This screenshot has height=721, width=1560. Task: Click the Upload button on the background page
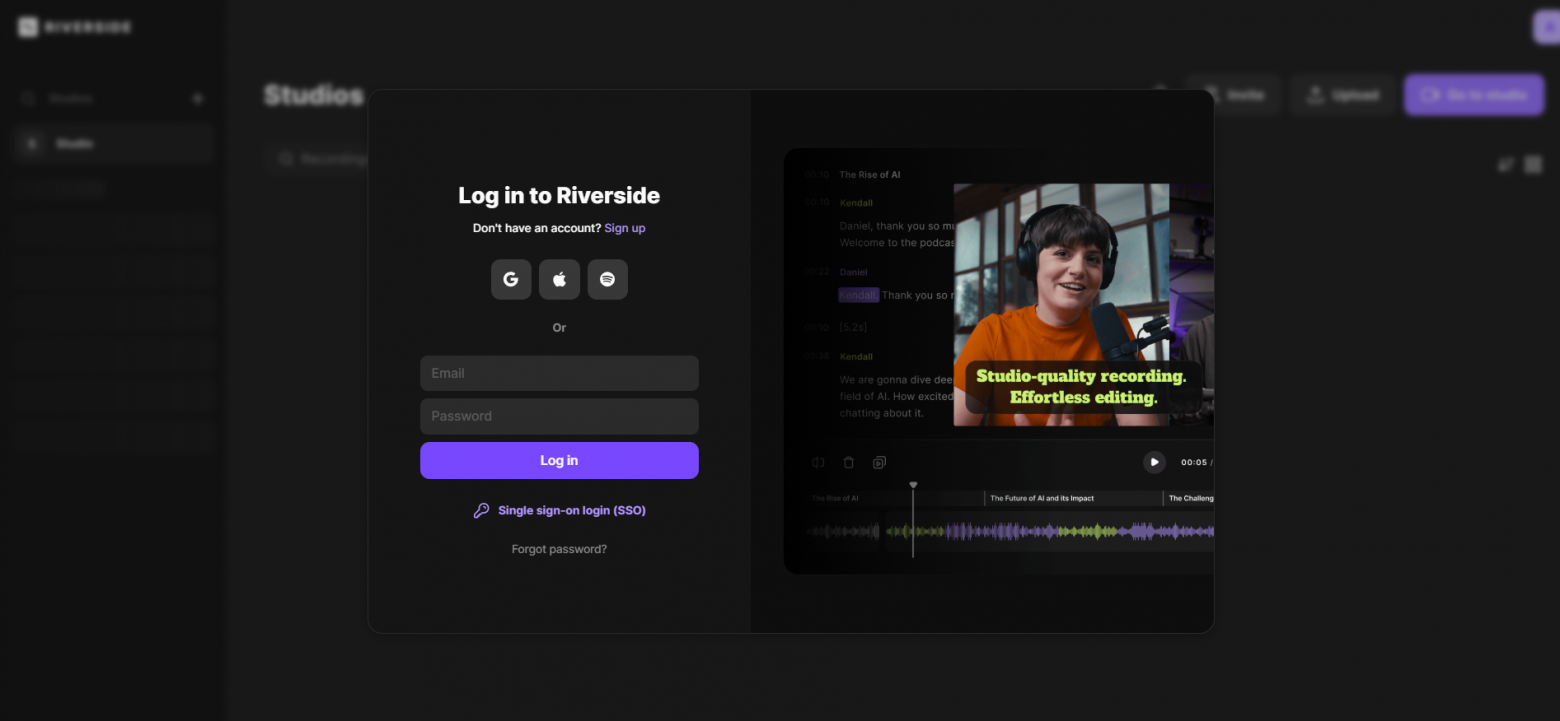pos(1343,95)
